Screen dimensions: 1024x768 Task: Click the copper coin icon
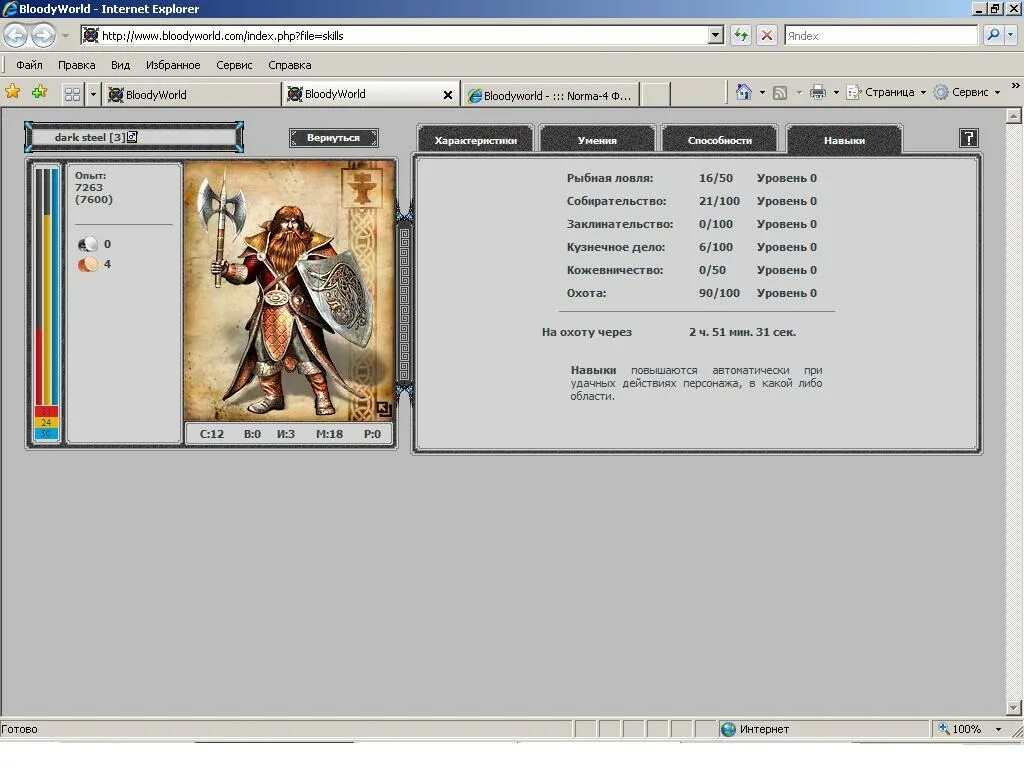coord(88,264)
